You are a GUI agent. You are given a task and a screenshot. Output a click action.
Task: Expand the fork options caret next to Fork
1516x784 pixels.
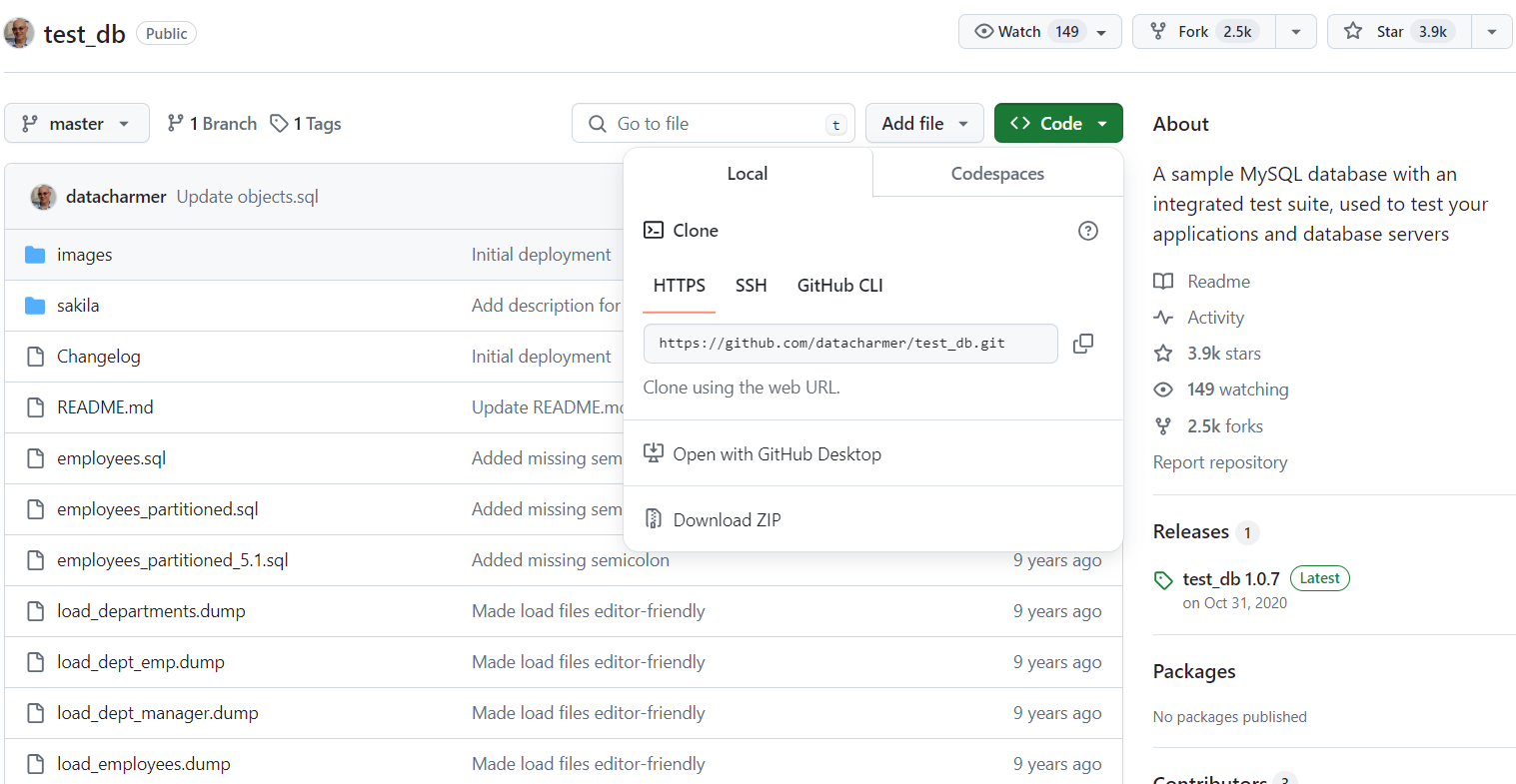click(1296, 32)
